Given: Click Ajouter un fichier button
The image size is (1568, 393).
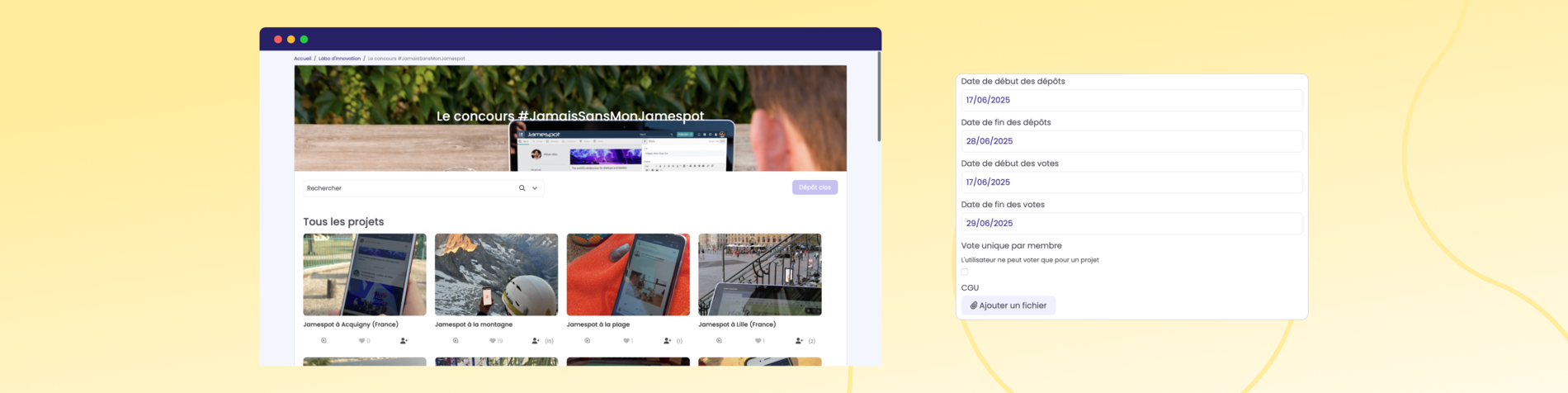Looking at the screenshot, I should coord(1008,305).
